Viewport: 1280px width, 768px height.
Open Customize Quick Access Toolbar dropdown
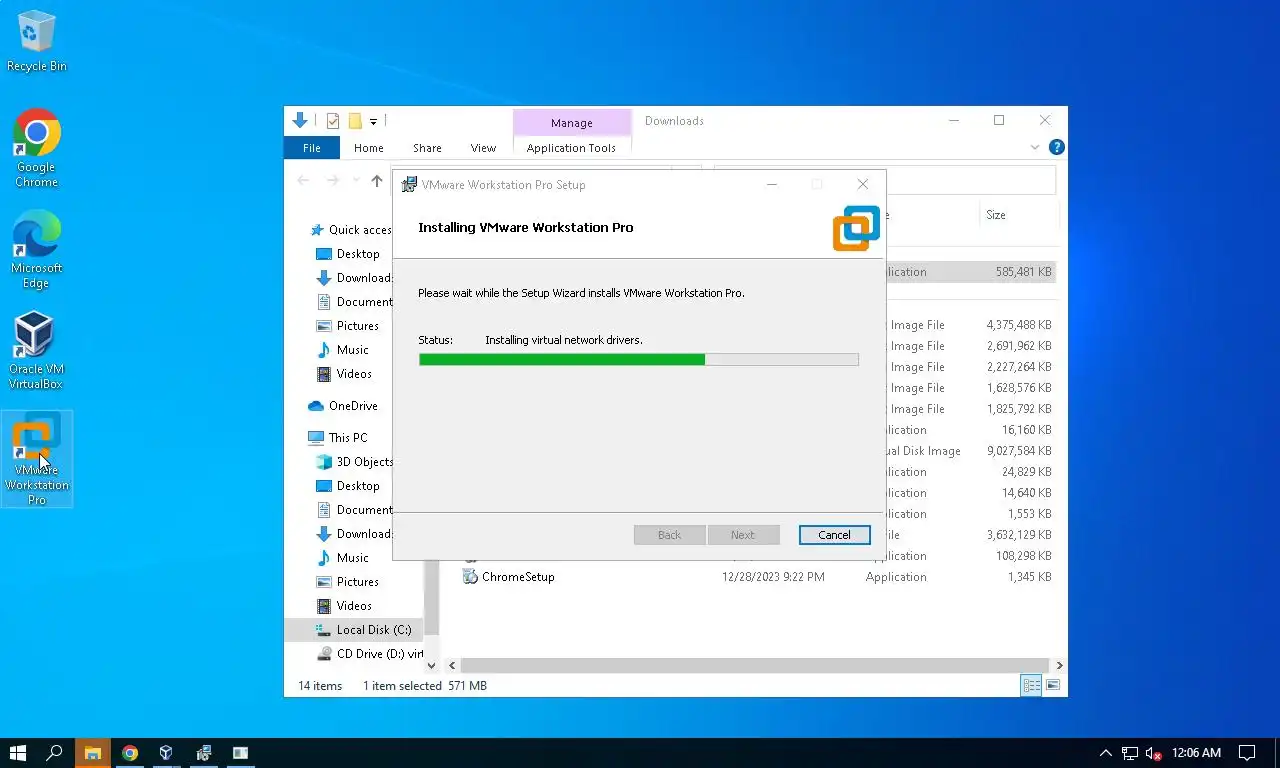(373, 122)
